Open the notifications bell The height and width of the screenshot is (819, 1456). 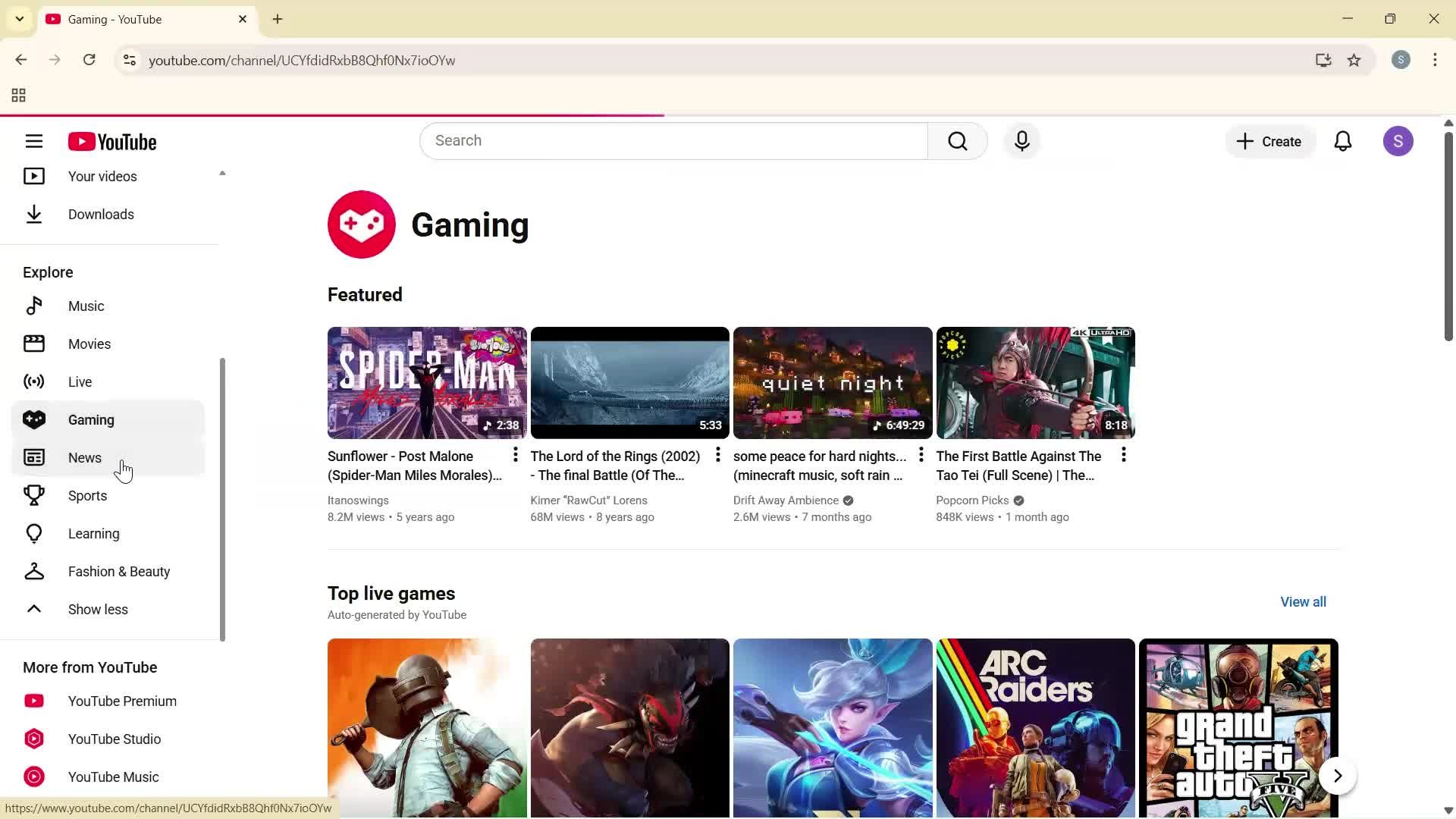coord(1343,141)
